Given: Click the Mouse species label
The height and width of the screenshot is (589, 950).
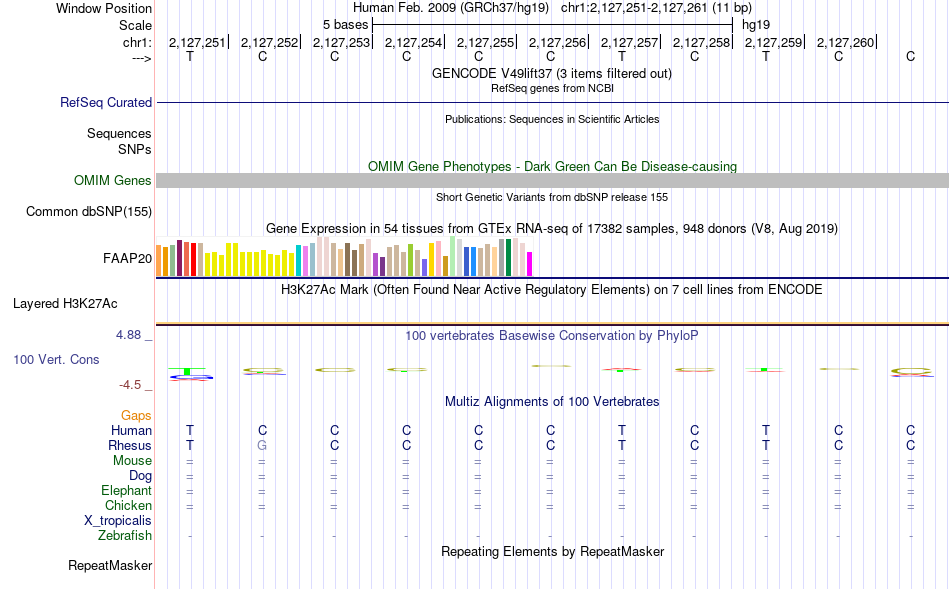Looking at the screenshot, I should point(132,461).
